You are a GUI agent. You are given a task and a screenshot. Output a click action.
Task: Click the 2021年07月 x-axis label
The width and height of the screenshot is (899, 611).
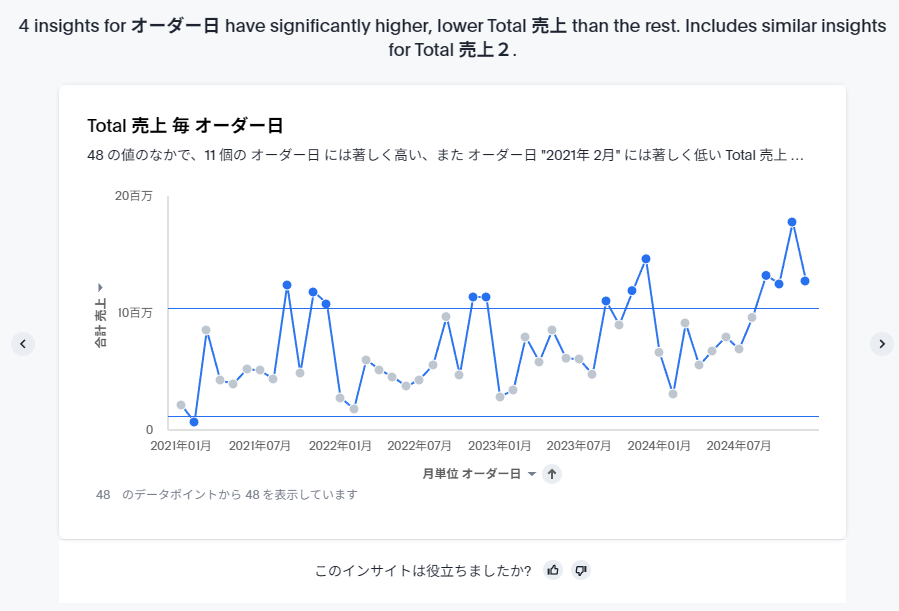pyautogui.click(x=262, y=446)
